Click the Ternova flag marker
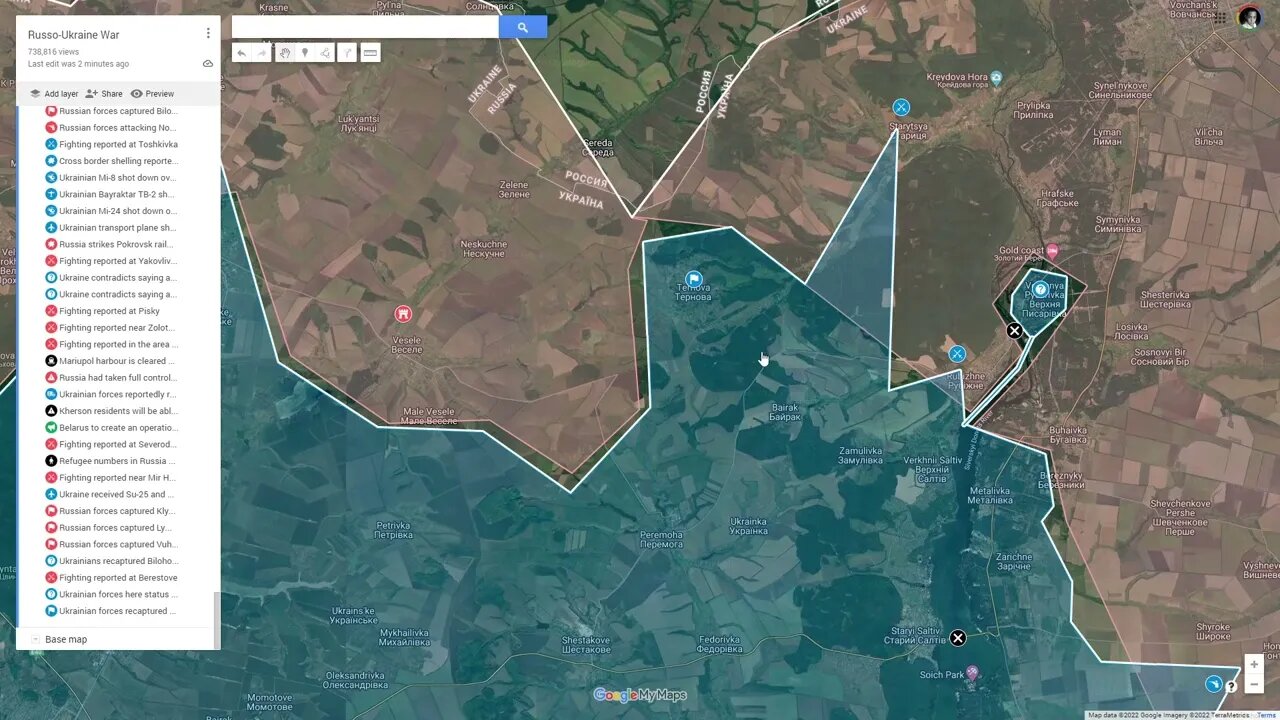 click(693, 279)
